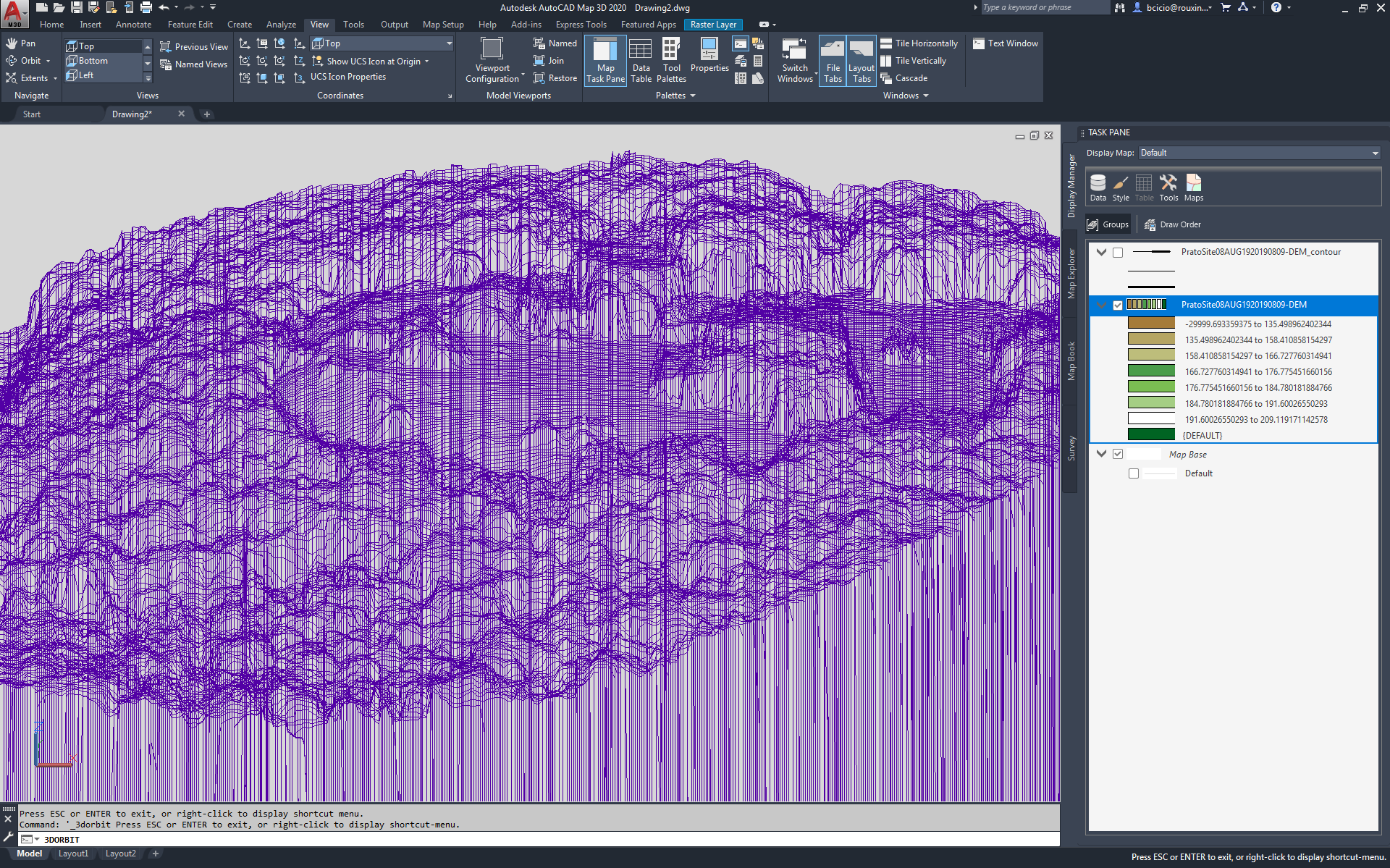Select the Style icon in Display Manager
This screenshot has height=868, width=1390.
tap(1121, 187)
